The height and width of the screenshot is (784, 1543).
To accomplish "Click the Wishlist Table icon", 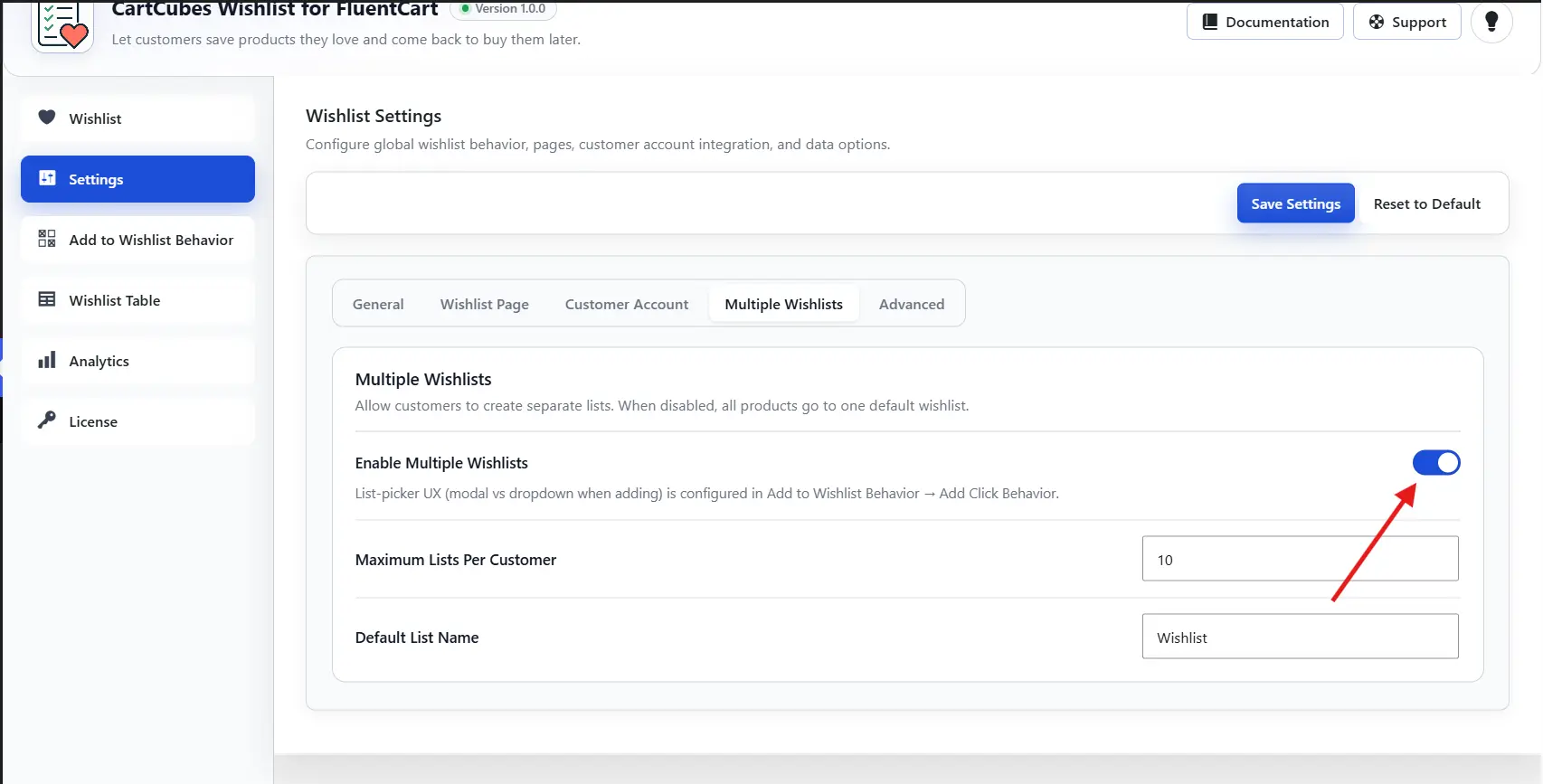I will coord(47,299).
